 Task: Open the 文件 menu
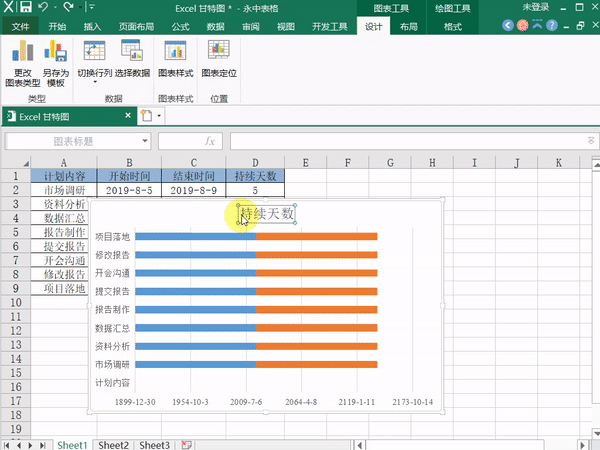[x=20, y=26]
